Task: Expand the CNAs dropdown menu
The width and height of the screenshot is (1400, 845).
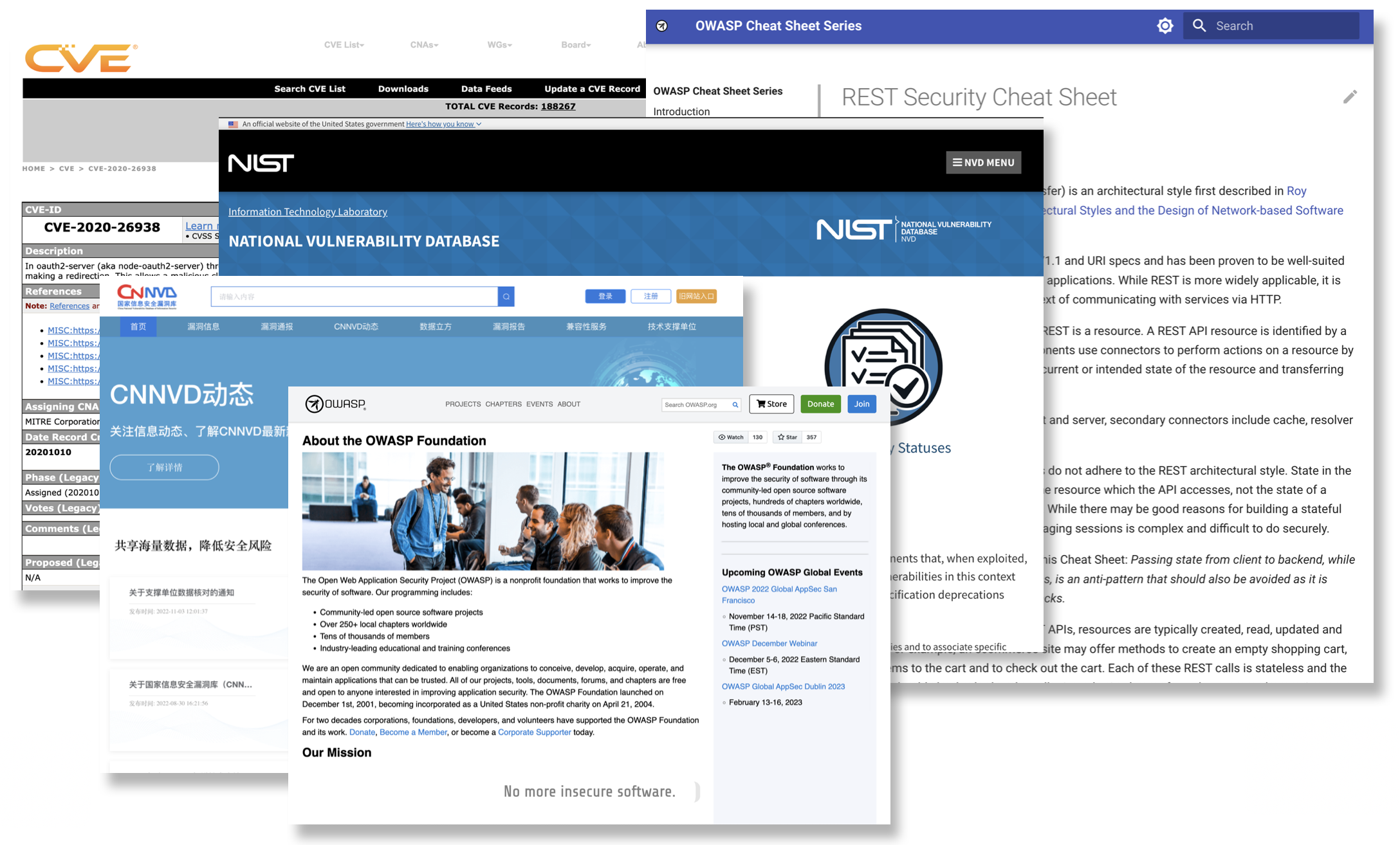Action: tap(423, 44)
